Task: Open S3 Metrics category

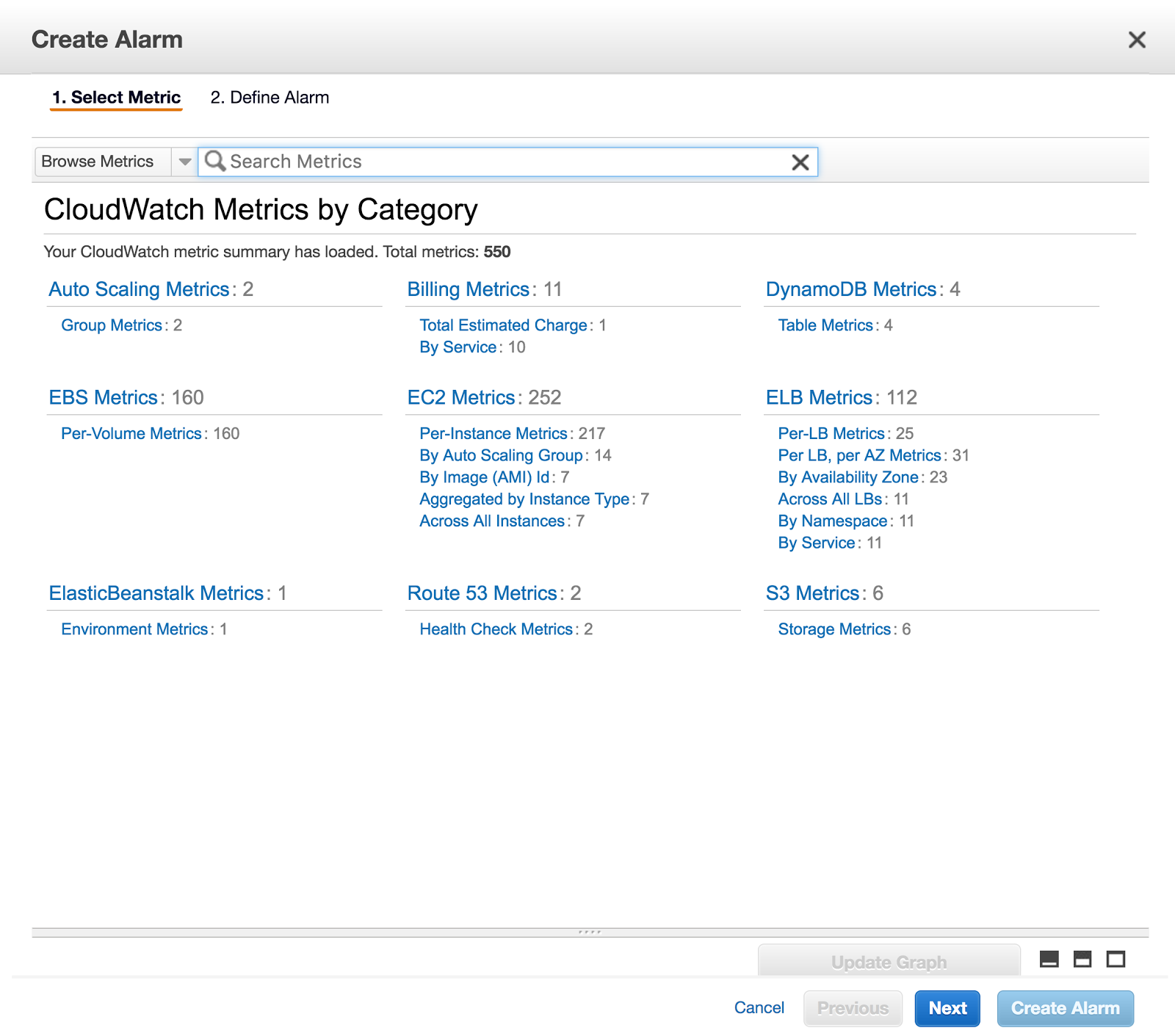Action: coord(812,593)
